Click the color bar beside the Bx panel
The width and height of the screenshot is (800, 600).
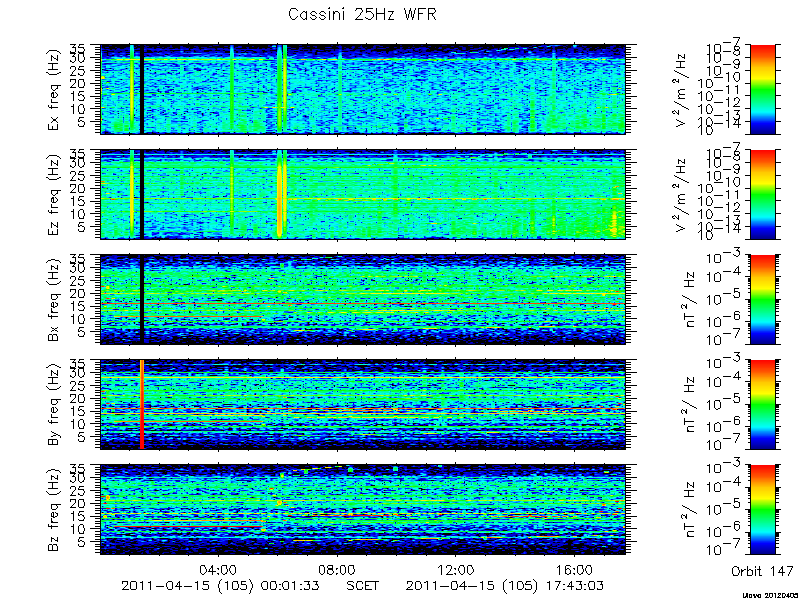[762, 299]
